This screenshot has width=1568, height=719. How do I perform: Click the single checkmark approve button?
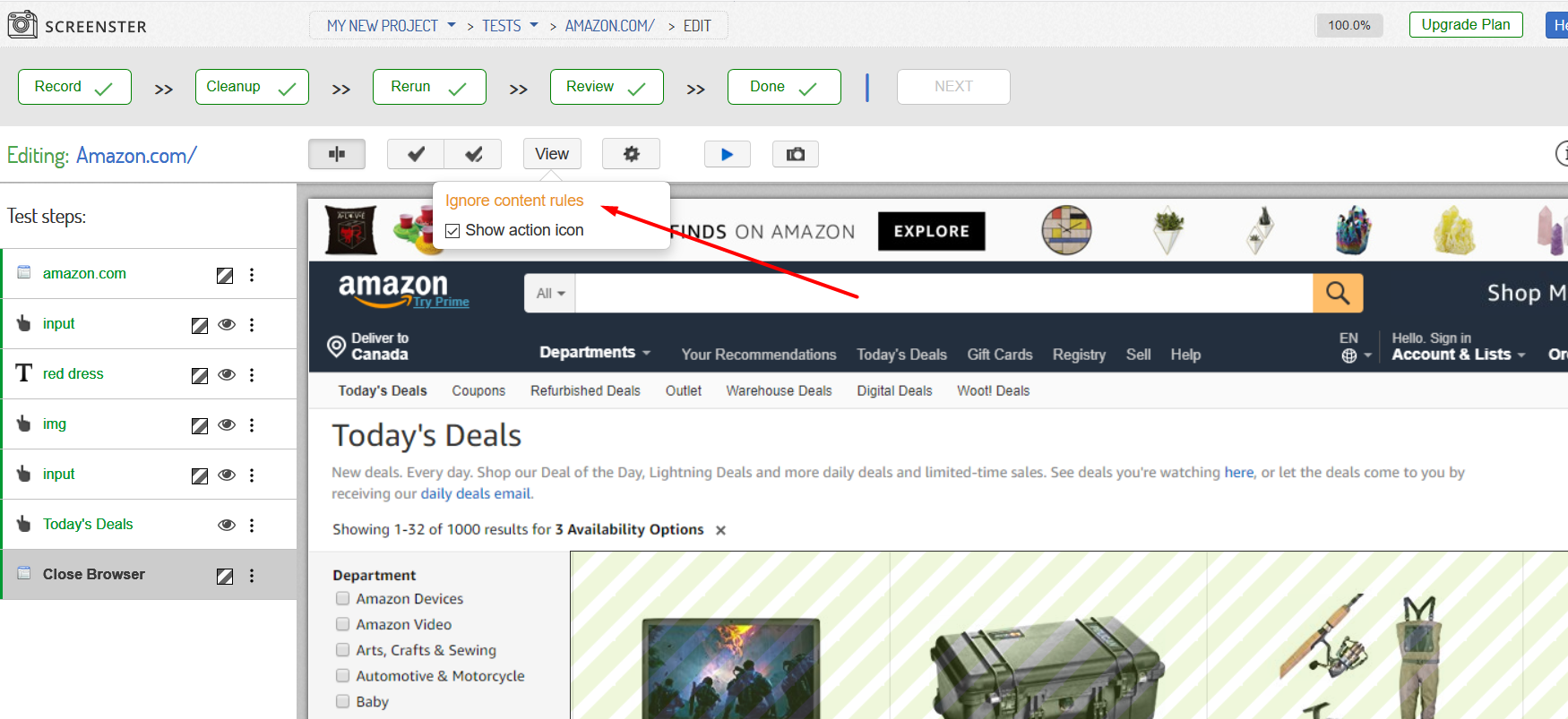tap(416, 154)
